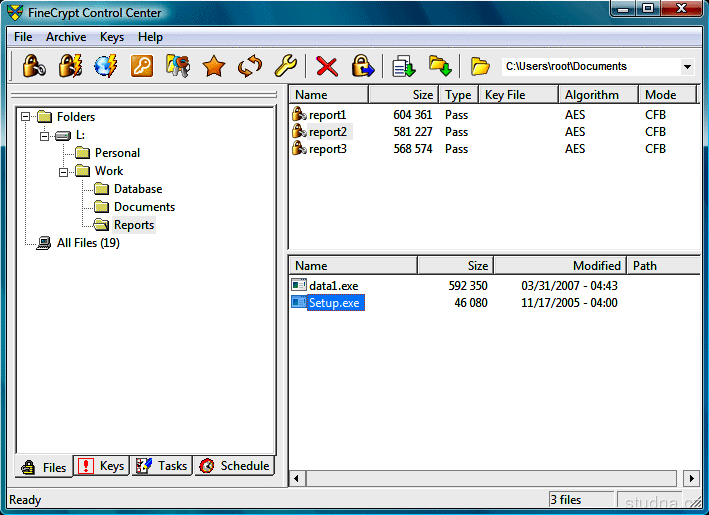Image resolution: width=709 pixels, height=515 pixels.
Task: Click the orange circular arrows refresh icon
Action: (249, 67)
